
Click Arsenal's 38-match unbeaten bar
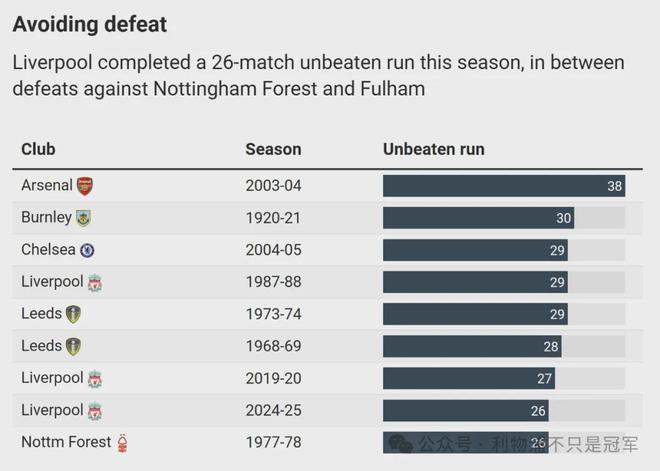[503, 186]
